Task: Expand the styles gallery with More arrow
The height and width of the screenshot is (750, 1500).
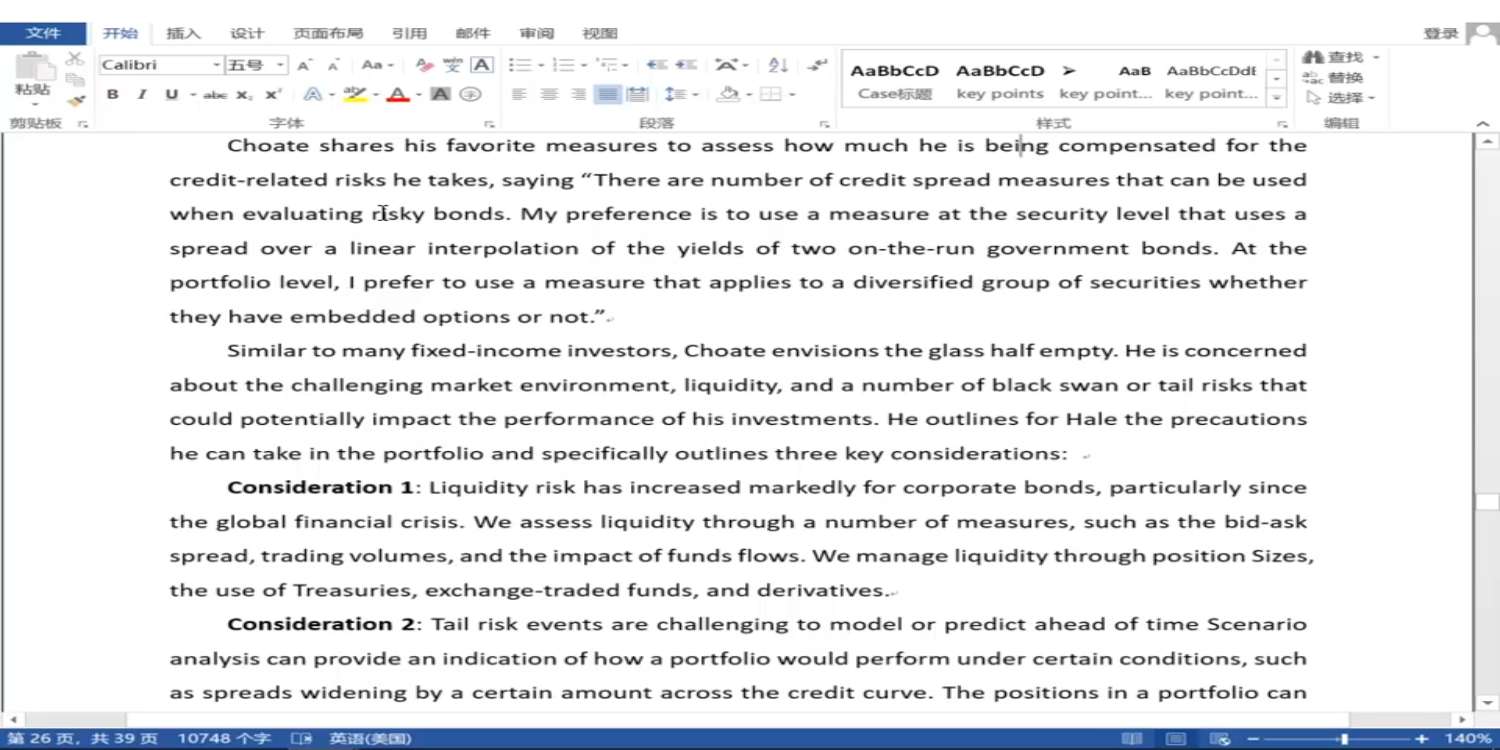Action: pyautogui.click(x=1276, y=98)
